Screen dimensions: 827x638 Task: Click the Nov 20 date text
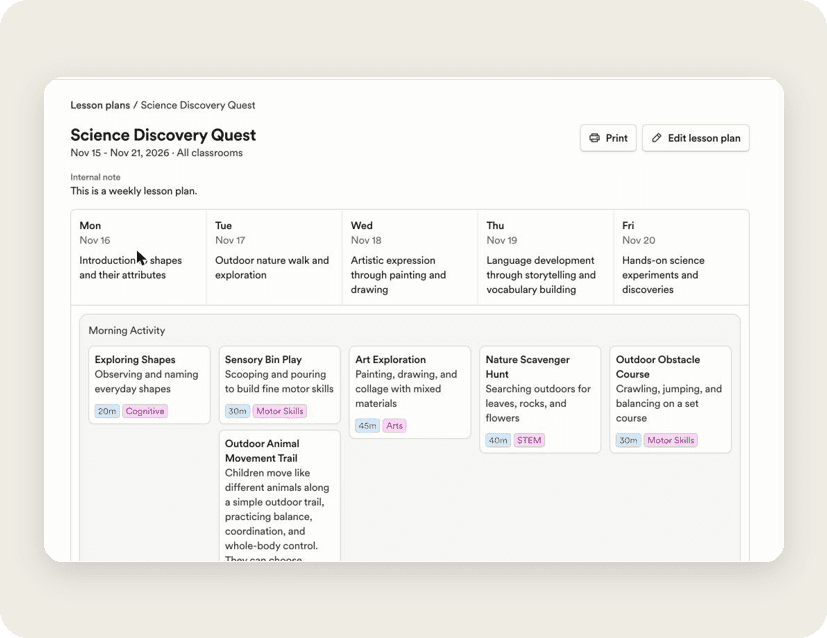click(x=639, y=240)
